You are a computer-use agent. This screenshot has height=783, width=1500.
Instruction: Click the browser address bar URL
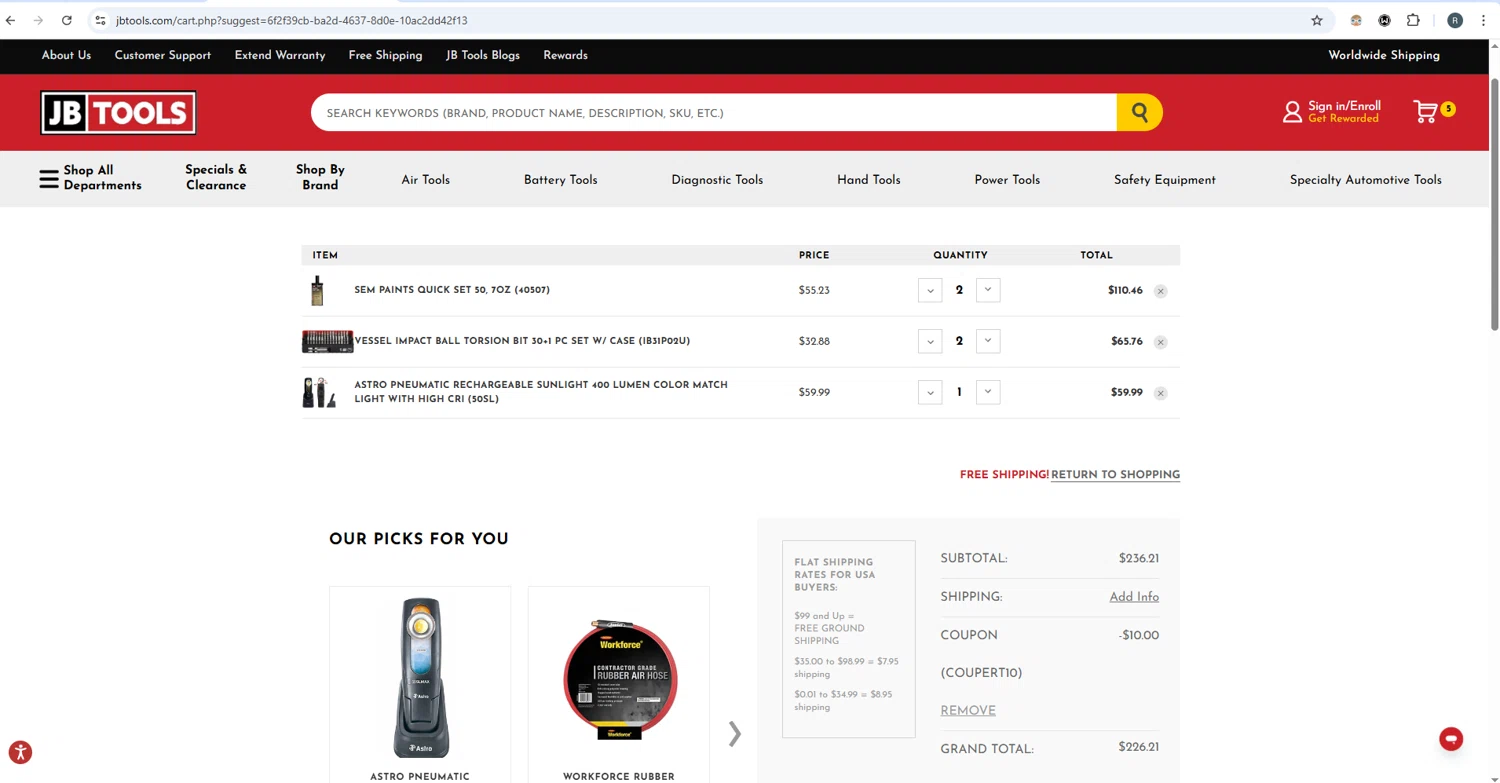coord(291,20)
